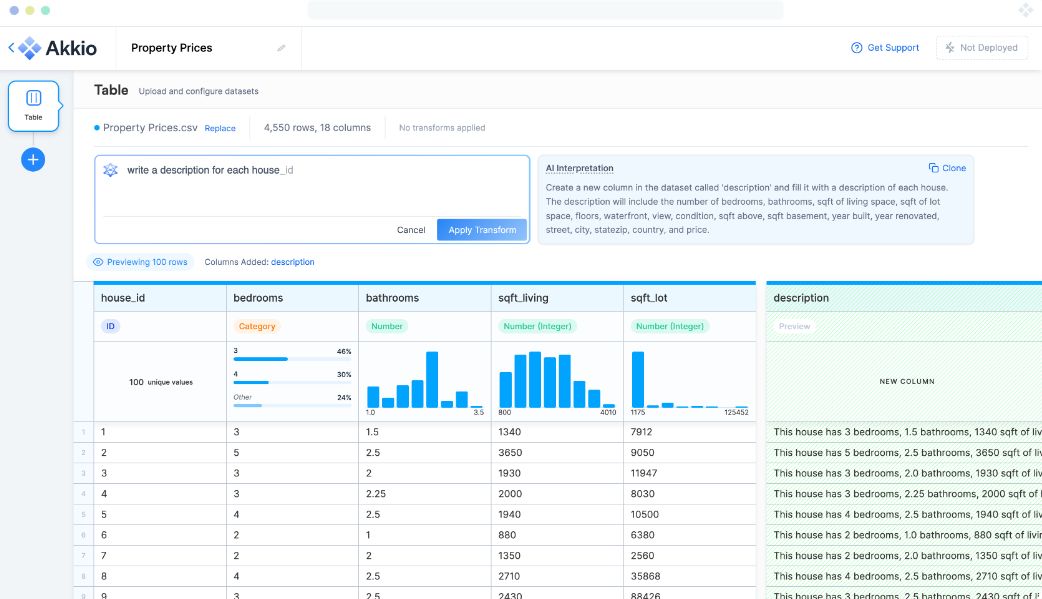Select the sqft_lot column header
The width and height of the screenshot is (1042, 599).
pos(689,298)
